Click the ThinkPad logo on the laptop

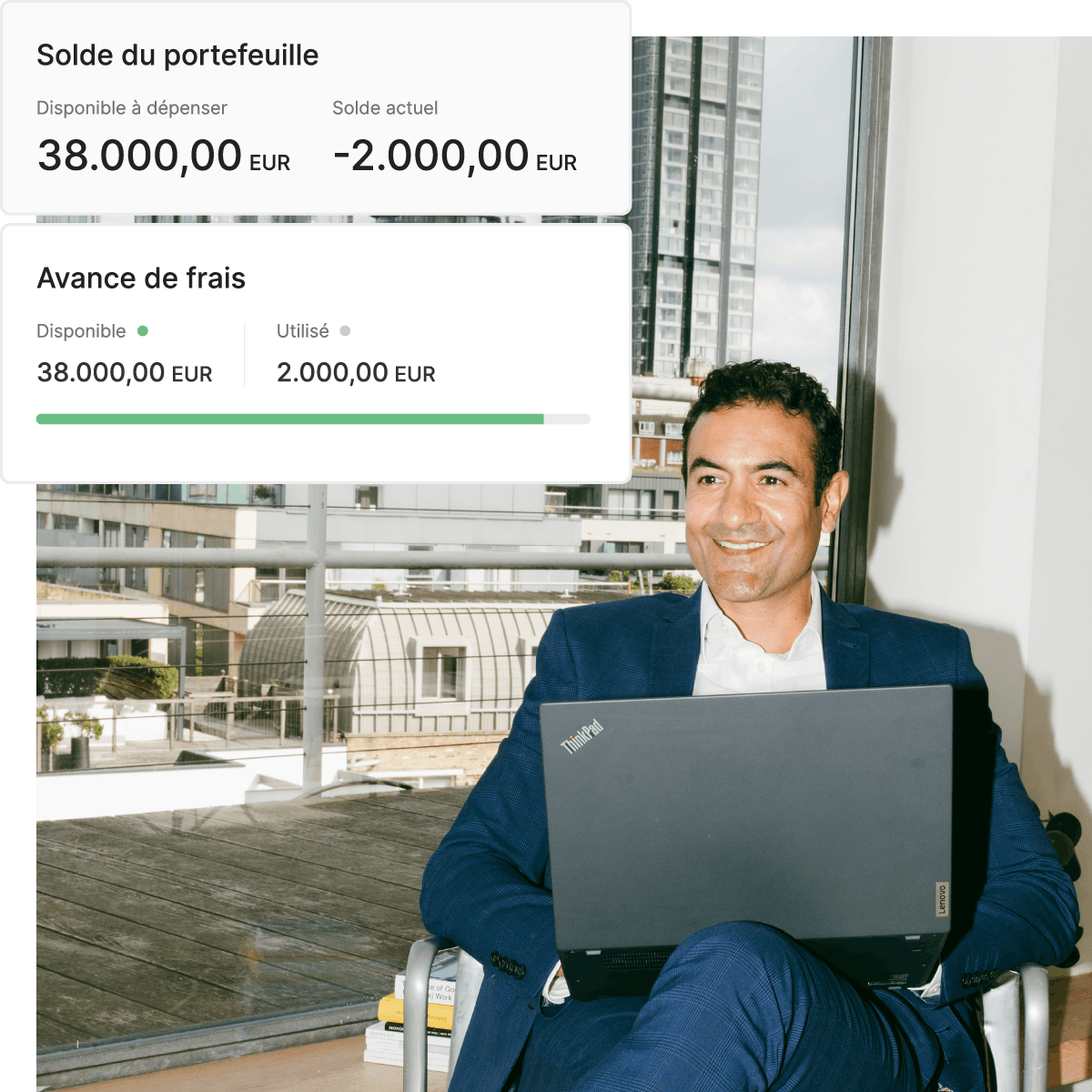coord(581,736)
